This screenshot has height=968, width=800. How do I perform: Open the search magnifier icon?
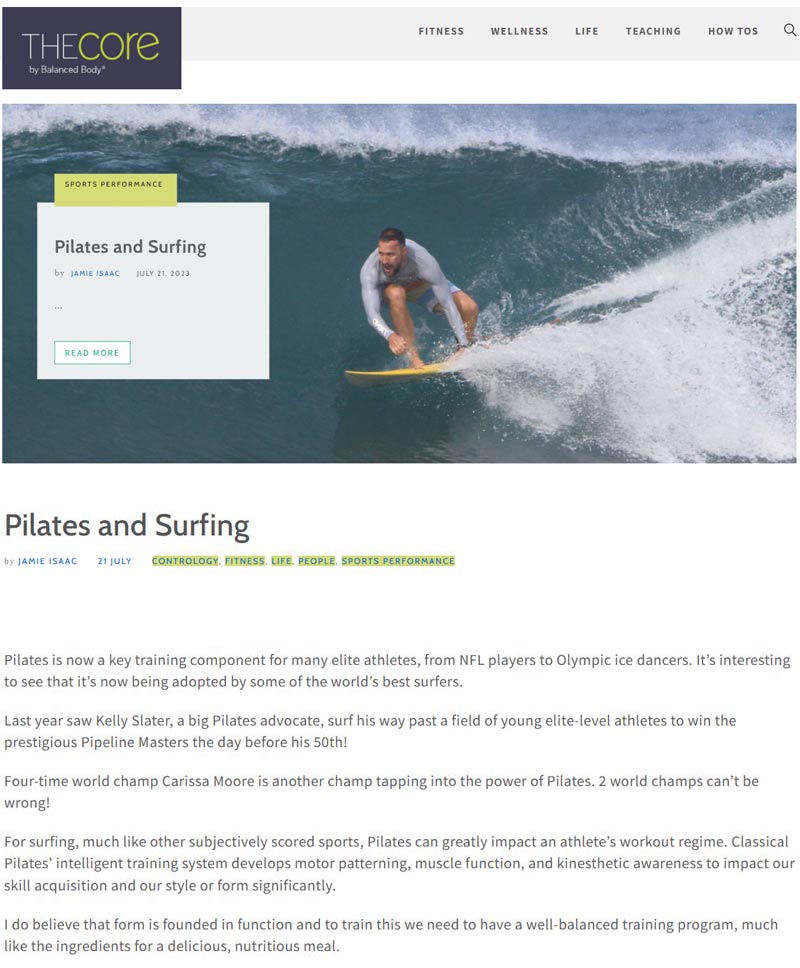pyautogui.click(x=790, y=31)
